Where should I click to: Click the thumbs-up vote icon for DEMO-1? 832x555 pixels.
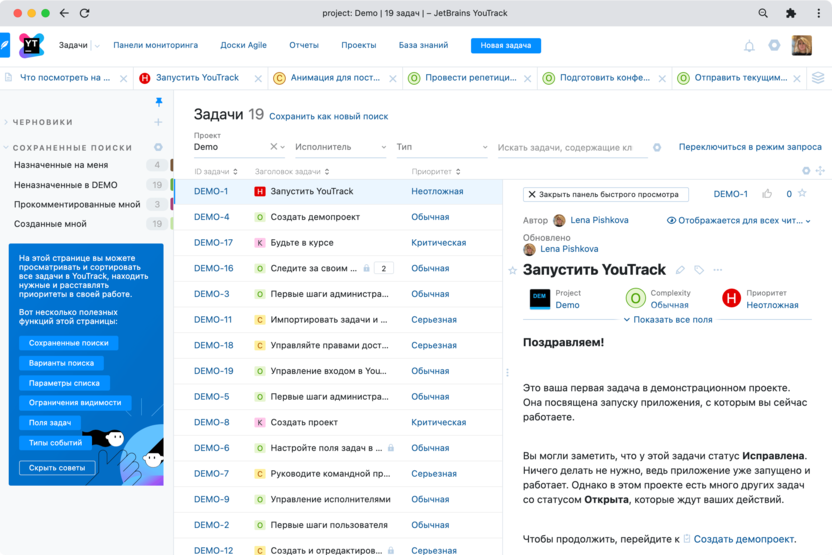767,194
